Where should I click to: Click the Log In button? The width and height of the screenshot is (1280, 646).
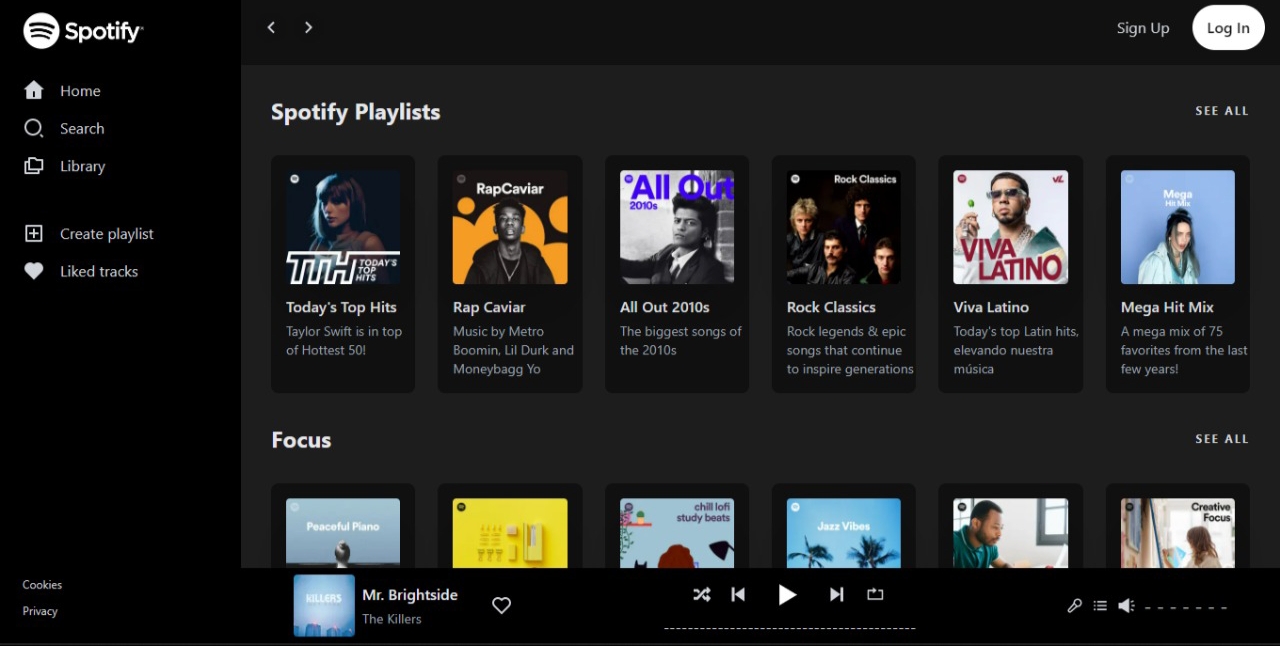pyautogui.click(x=1228, y=27)
